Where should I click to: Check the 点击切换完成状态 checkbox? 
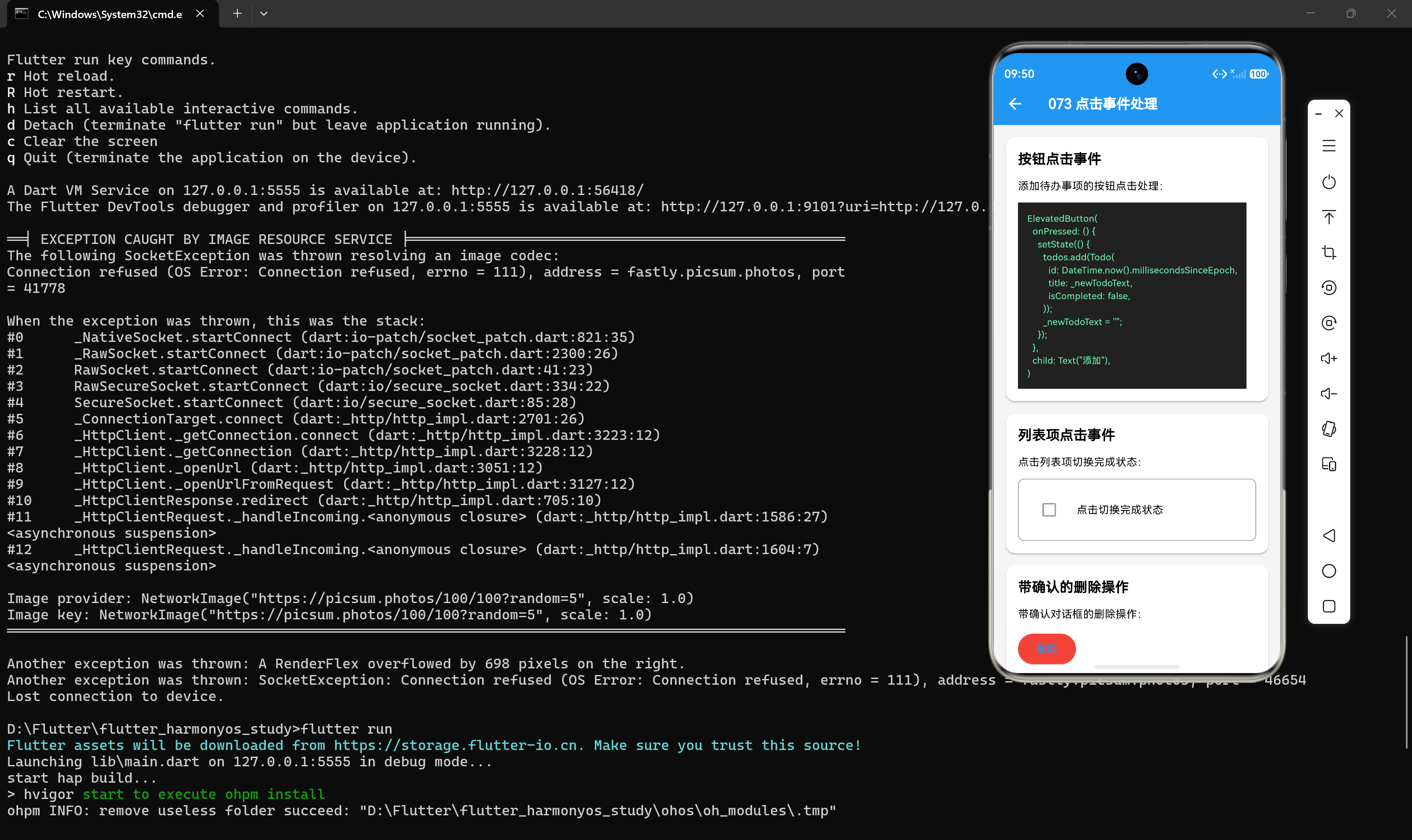(1049, 510)
